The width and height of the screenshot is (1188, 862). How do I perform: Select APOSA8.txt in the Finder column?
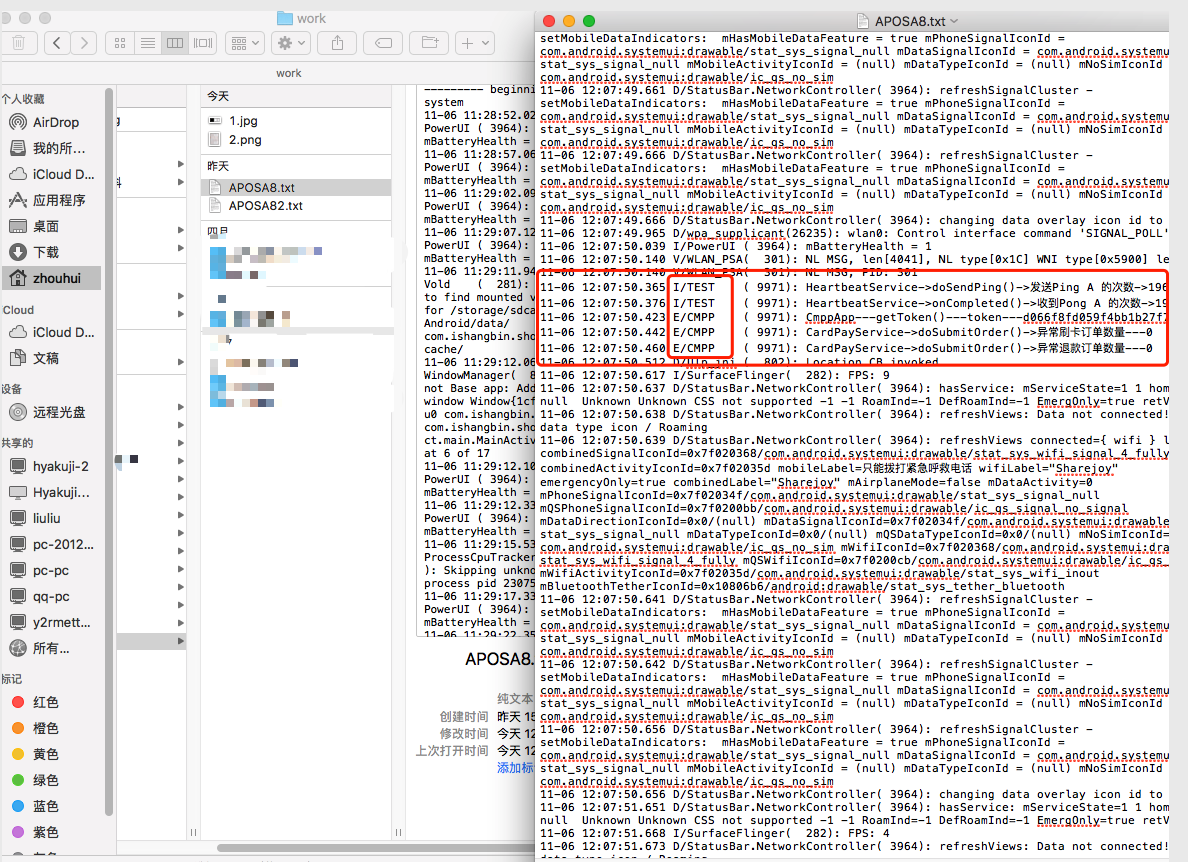[296, 187]
